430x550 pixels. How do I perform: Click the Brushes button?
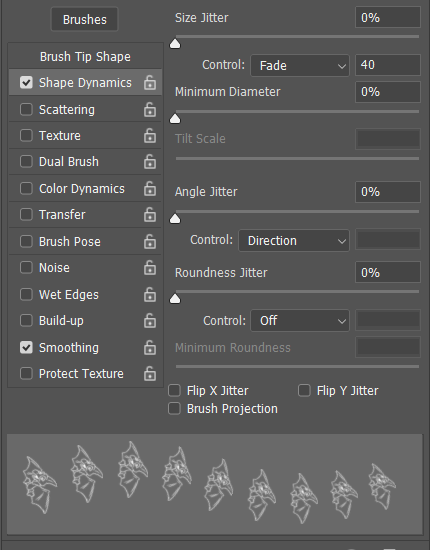point(85,20)
